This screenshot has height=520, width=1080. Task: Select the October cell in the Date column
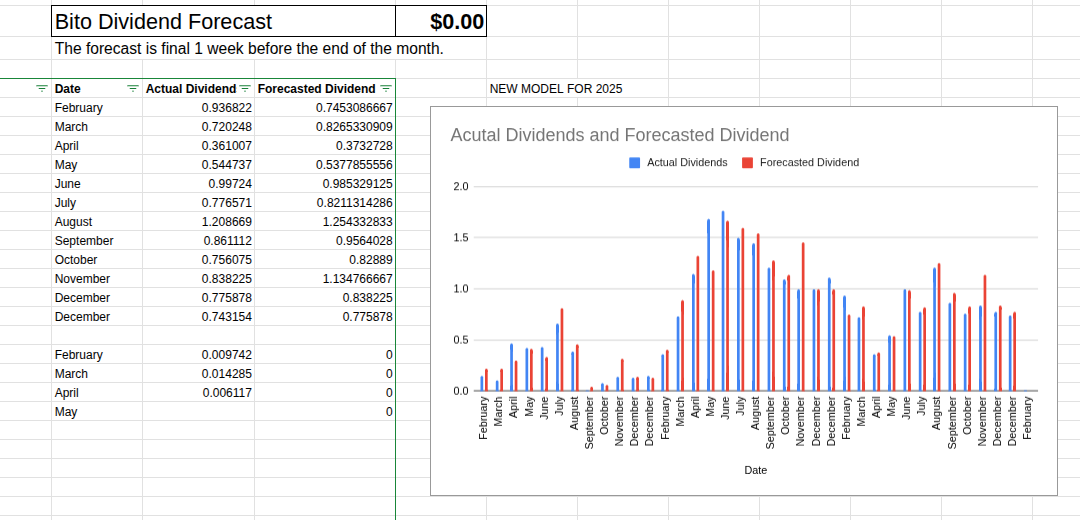97,260
